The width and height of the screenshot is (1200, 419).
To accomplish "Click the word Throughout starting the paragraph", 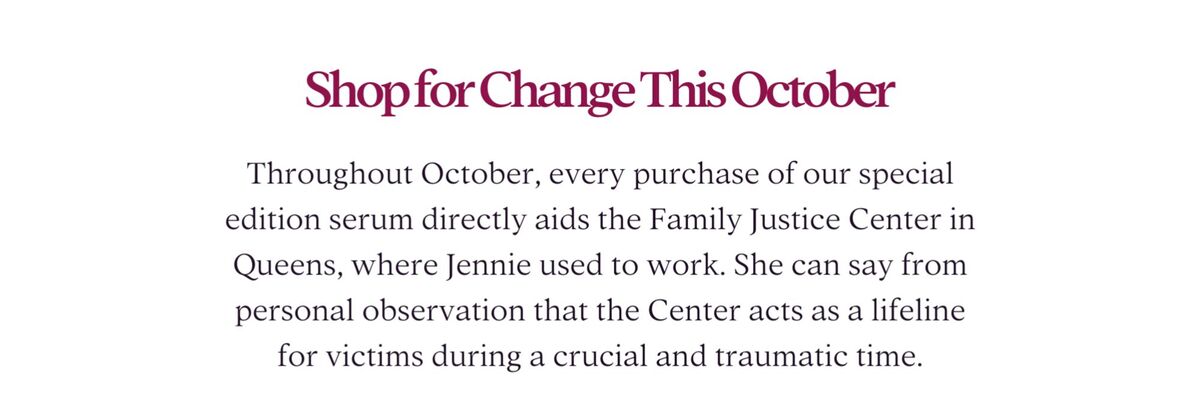I will tap(330, 175).
